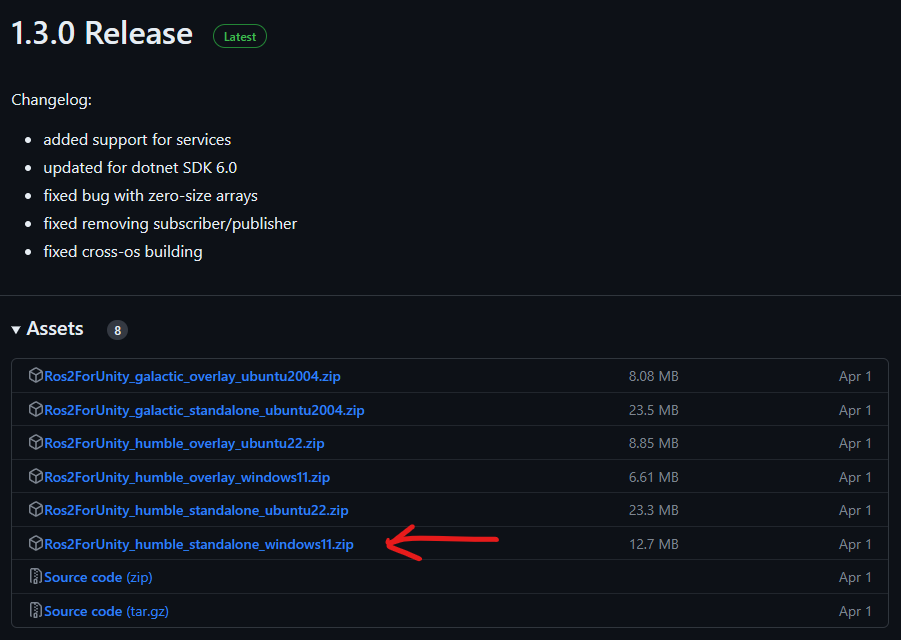The image size is (901, 640).
Task: Click package icon beside humble_overlay_windows11.zip
Action: (x=36, y=477)
